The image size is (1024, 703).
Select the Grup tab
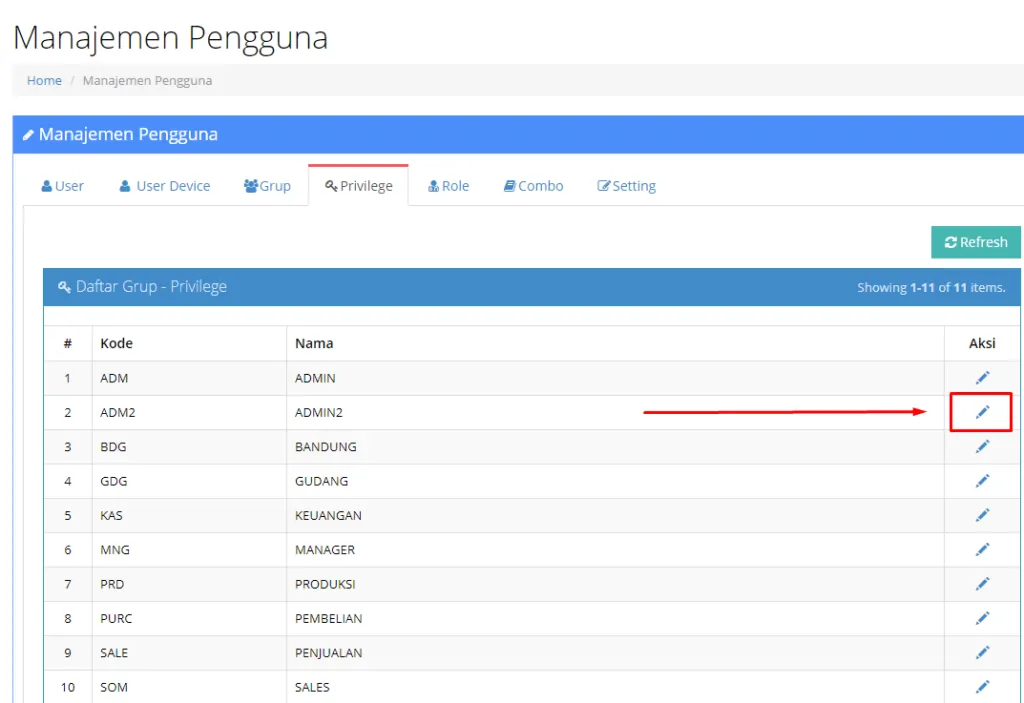267,186
